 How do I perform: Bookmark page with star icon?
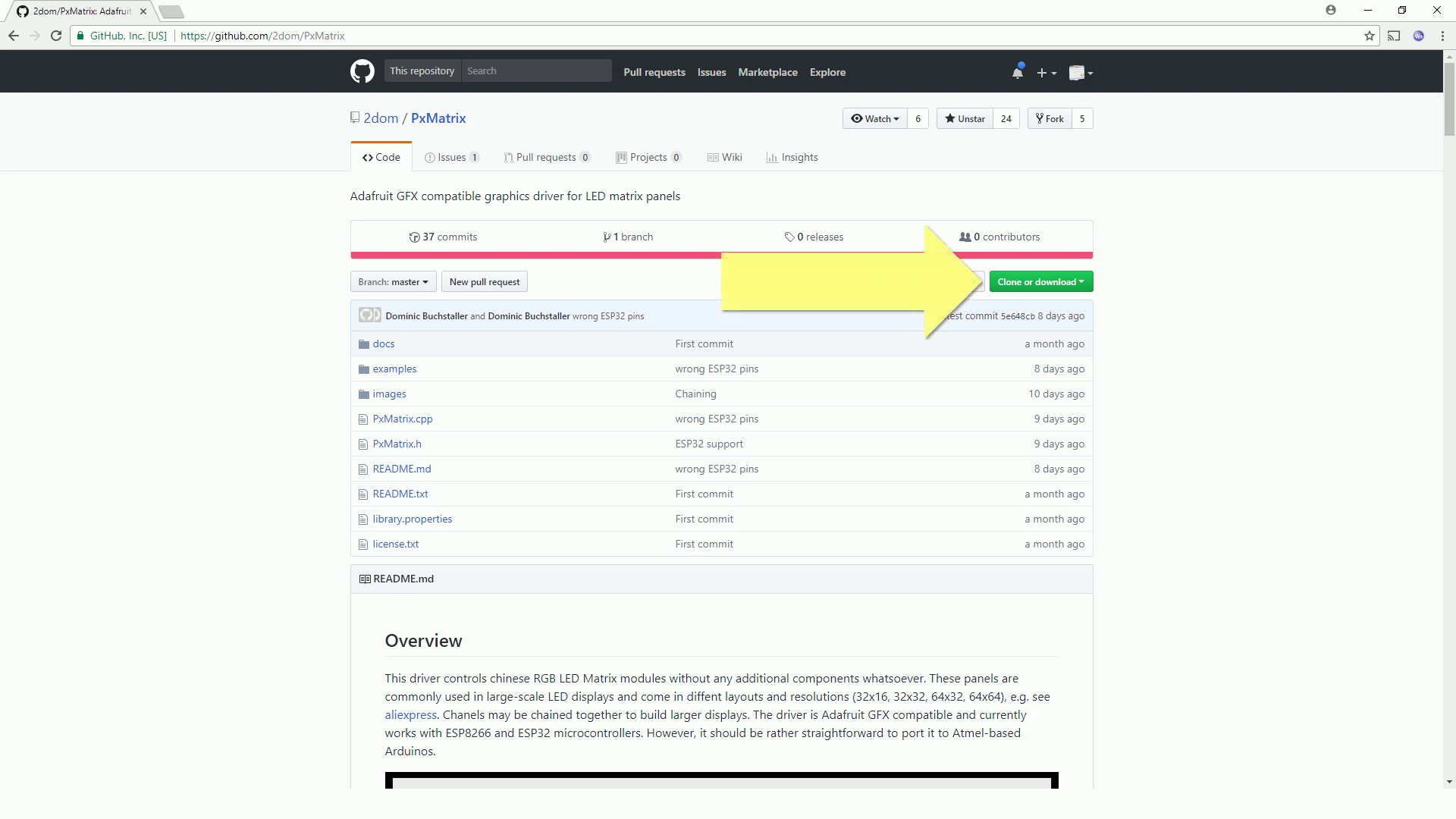[1370, 36]
